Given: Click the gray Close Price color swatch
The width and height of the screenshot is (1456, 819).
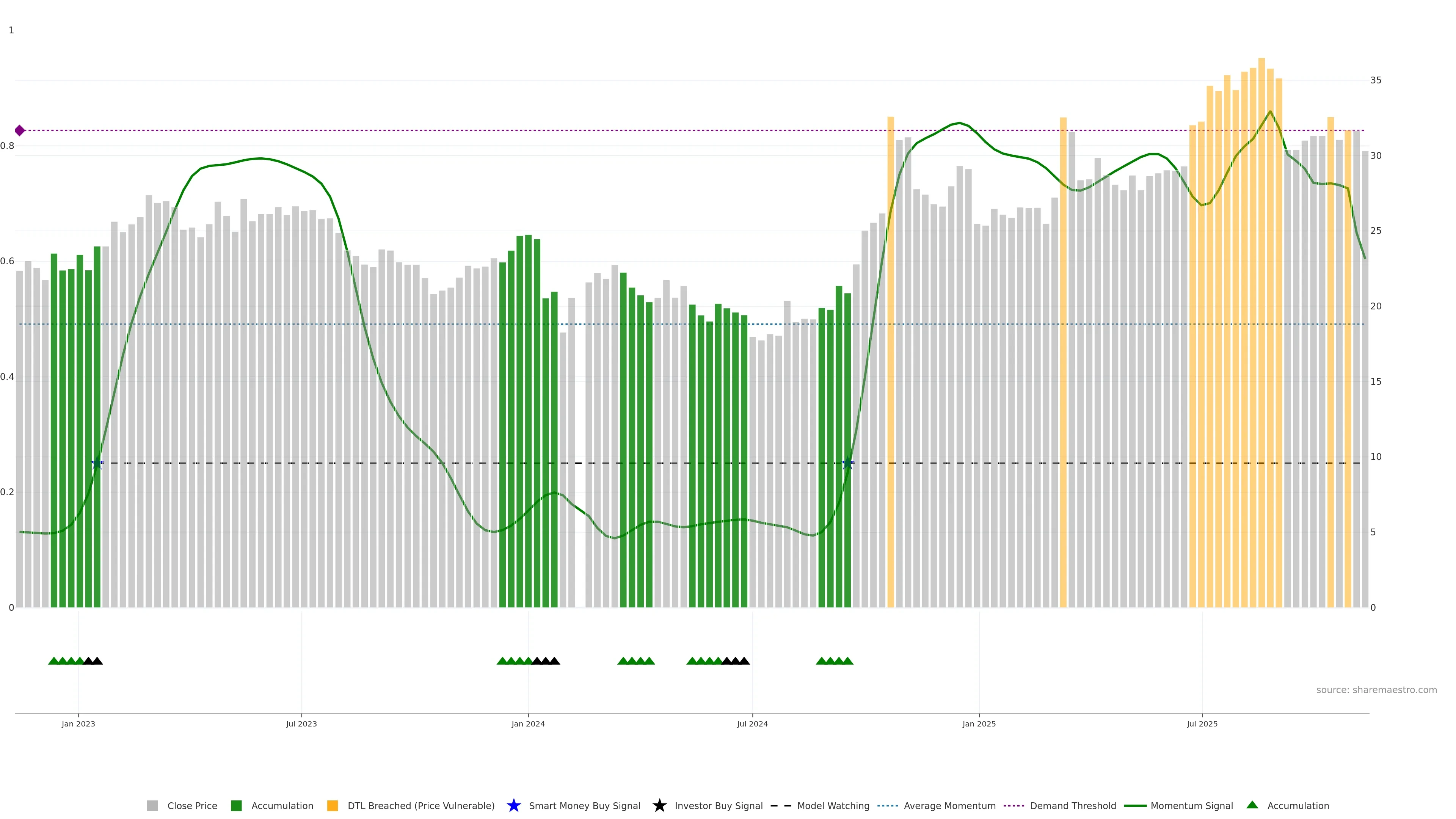Looking at the screenshot, I should [x=152, y=805].
